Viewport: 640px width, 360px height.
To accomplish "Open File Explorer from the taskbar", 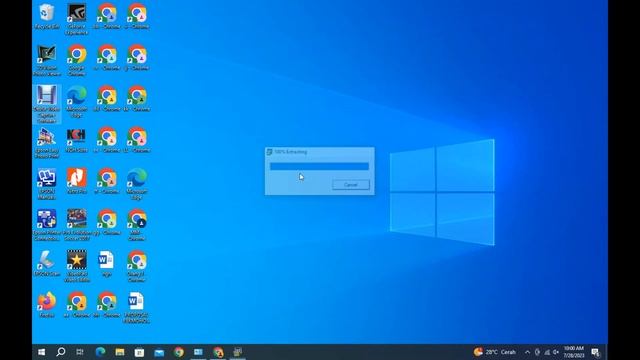I will pyautogui.click(x=120, y=352).
